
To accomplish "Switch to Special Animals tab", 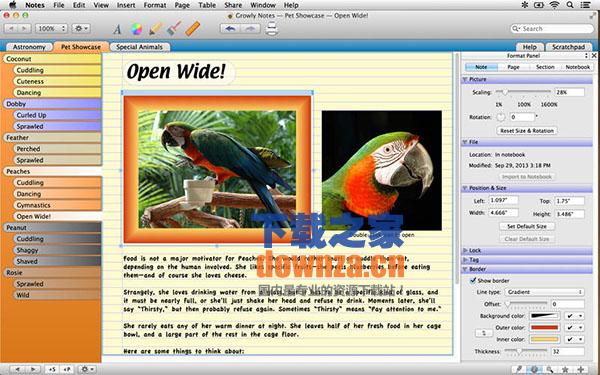I will pyautogui.click(x=139, y=47).
